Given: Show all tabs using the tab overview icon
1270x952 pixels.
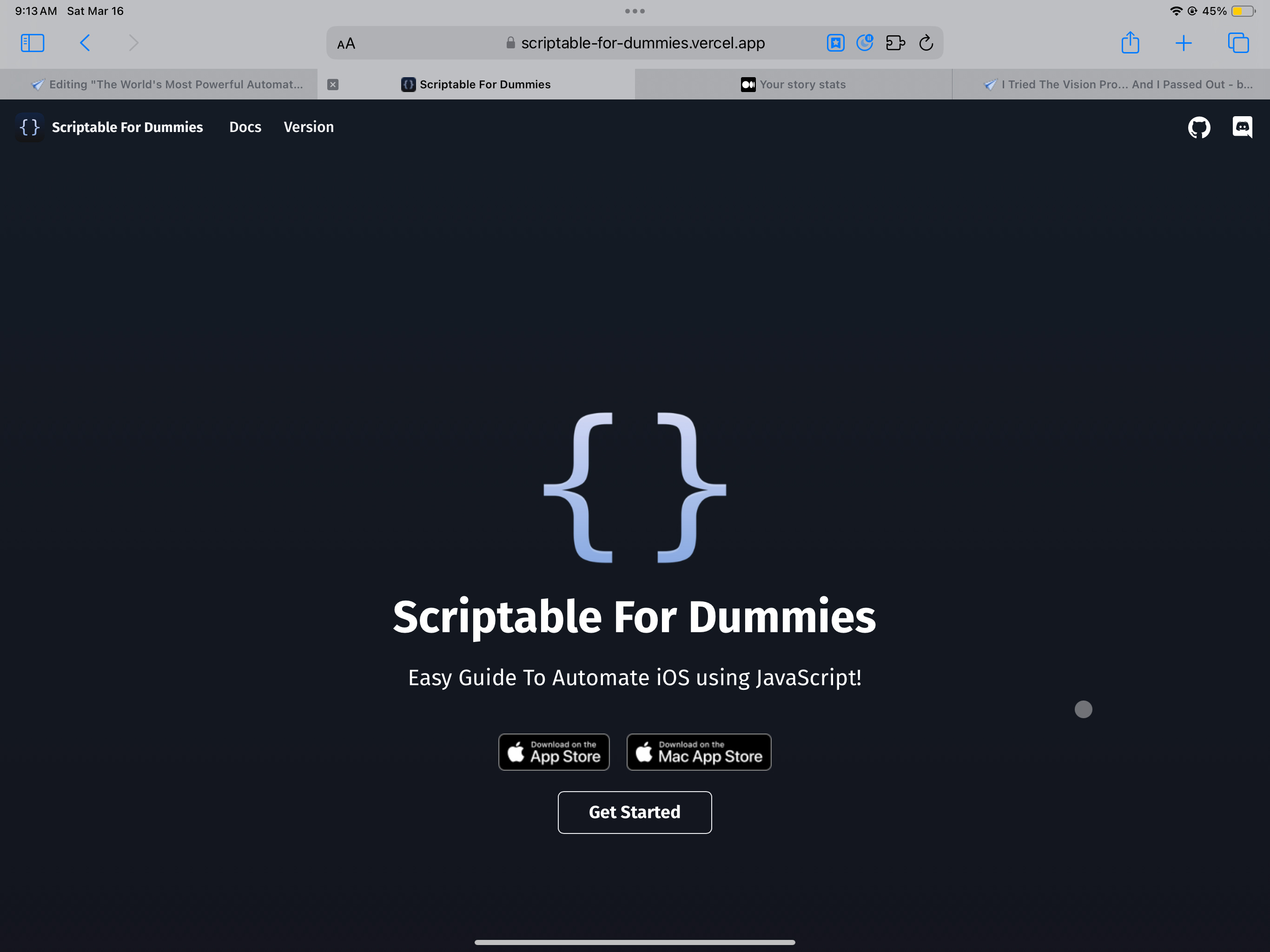Looking at the screenshot, I should pos(1238,42).
